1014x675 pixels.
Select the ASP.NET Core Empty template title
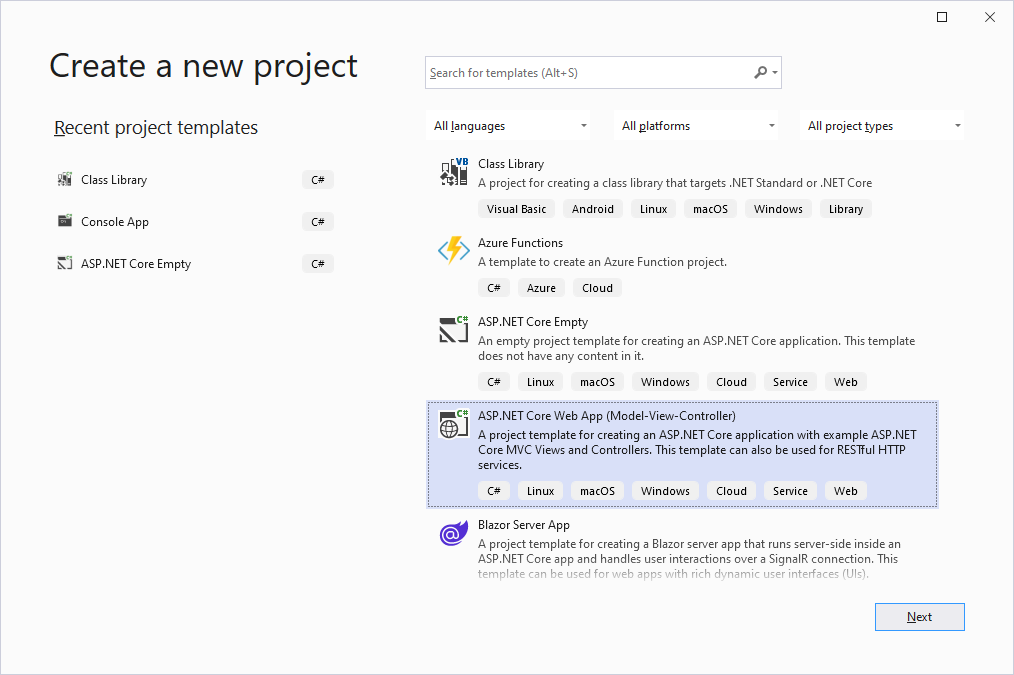pos(533,321)
